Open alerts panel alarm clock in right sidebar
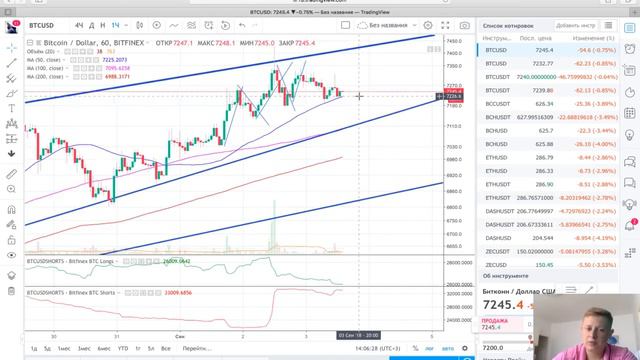640x360 pixels. tap(630, 49)
